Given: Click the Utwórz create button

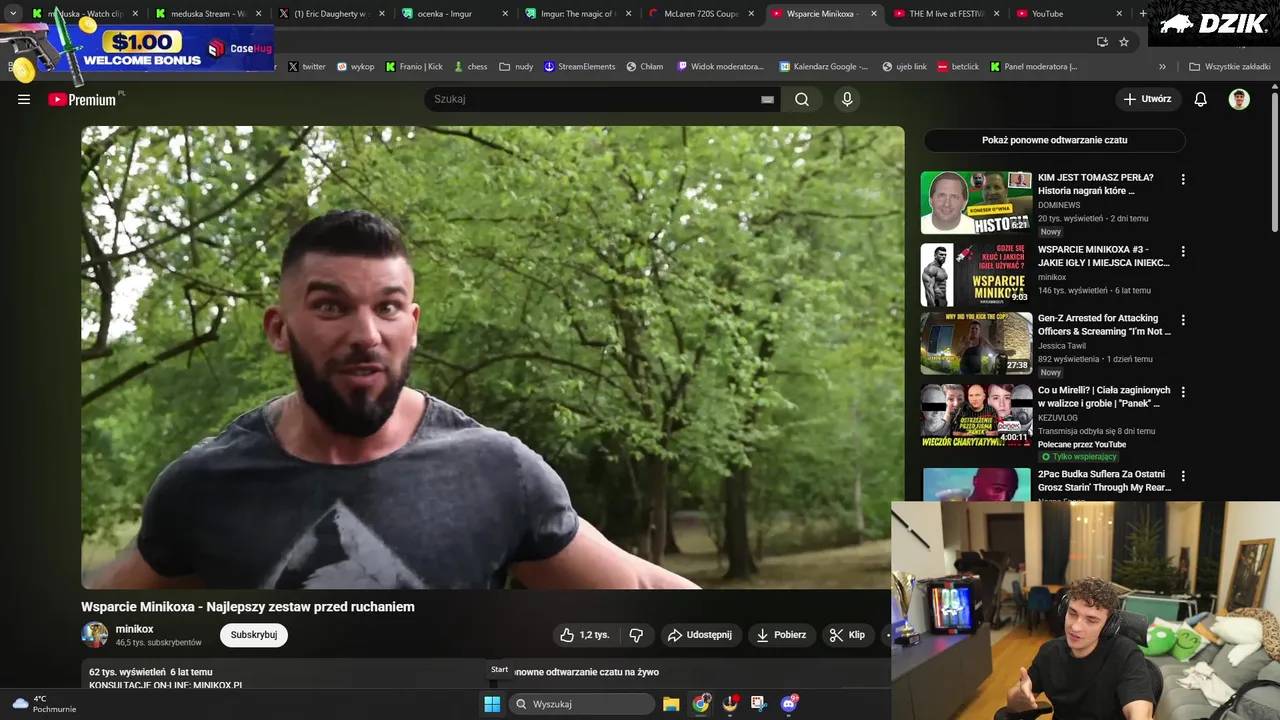Looking at the screenshot, I should [1147, 99].
